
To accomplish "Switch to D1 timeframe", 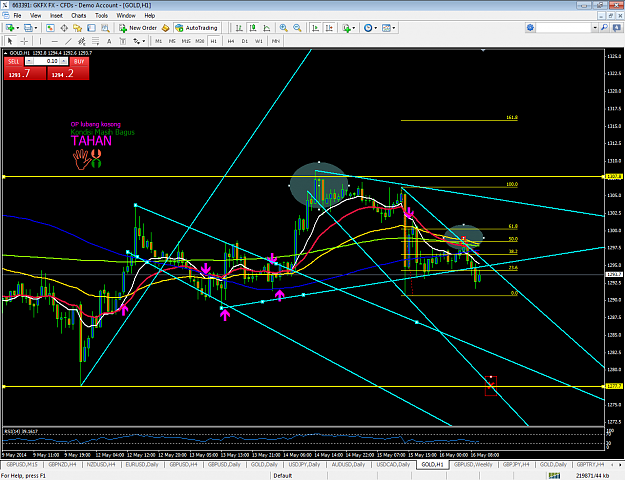I will 245,41.
